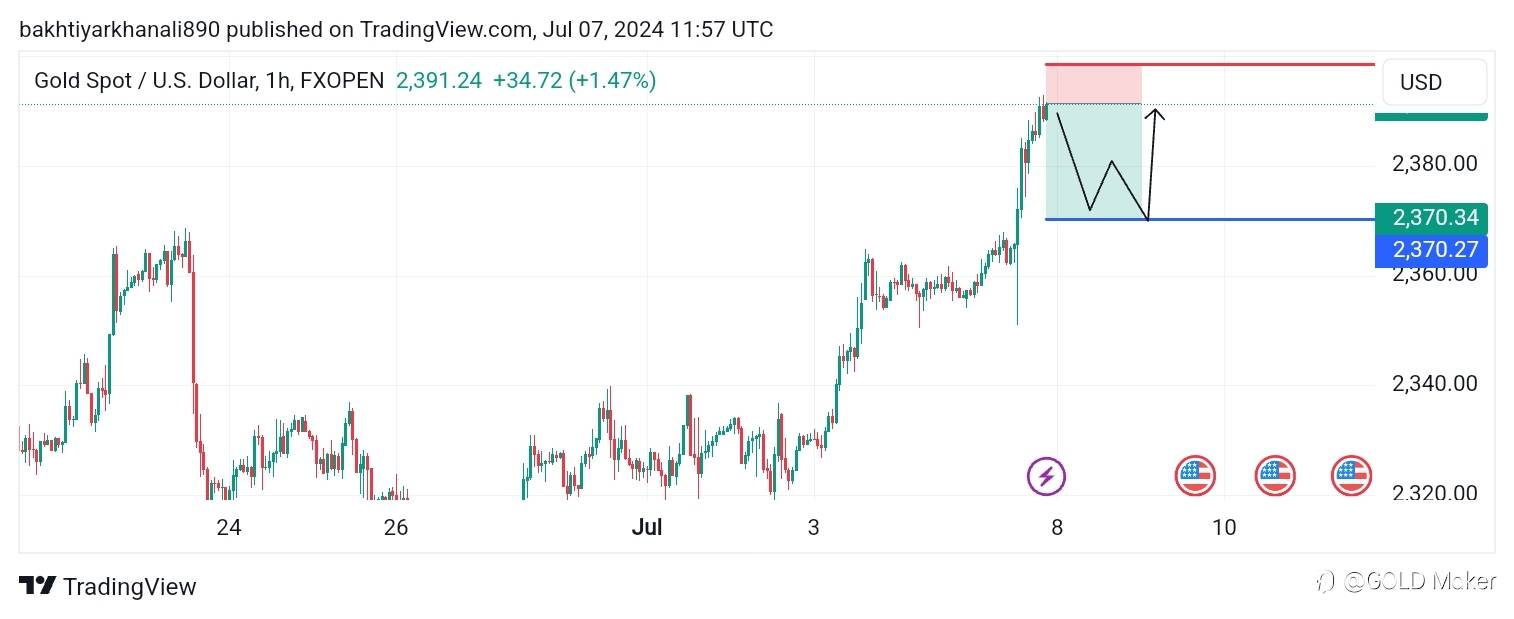Select the blue 2,370.27 price label

click(1430, 250)
